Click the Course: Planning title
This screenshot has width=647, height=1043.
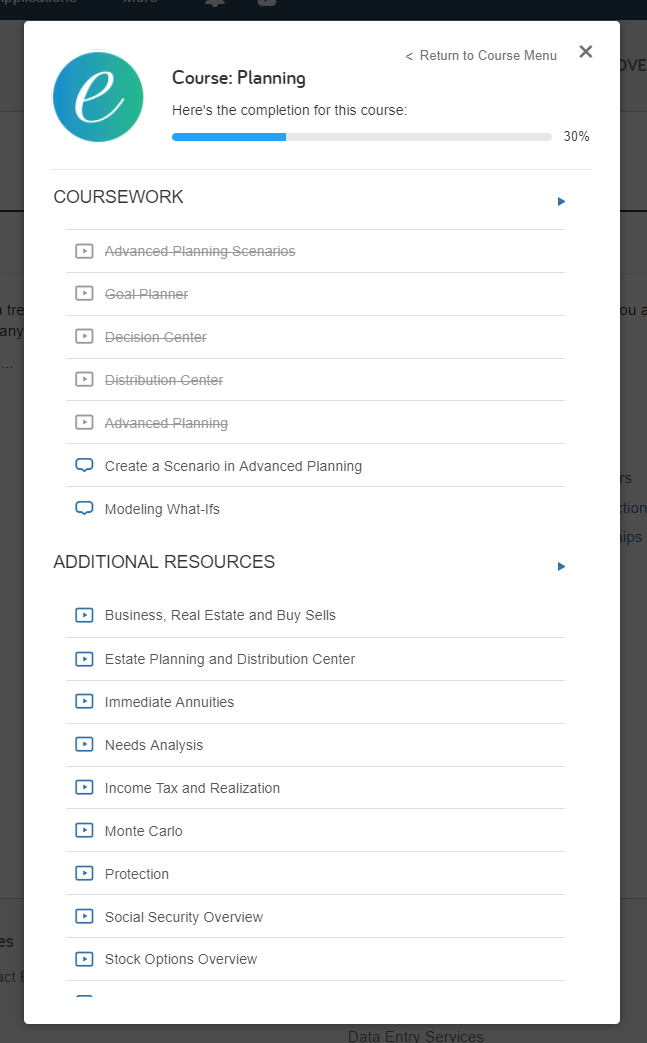point(239,78)
